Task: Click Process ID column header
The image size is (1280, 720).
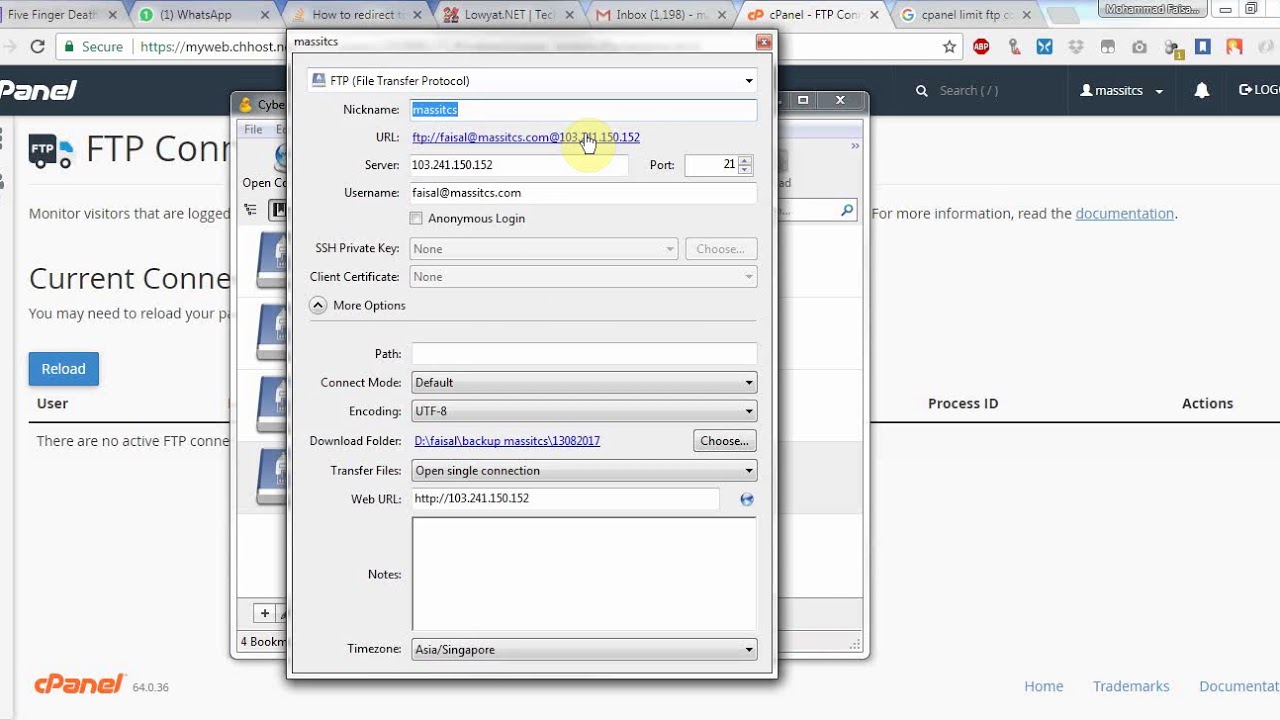Action: pos(963,404)
